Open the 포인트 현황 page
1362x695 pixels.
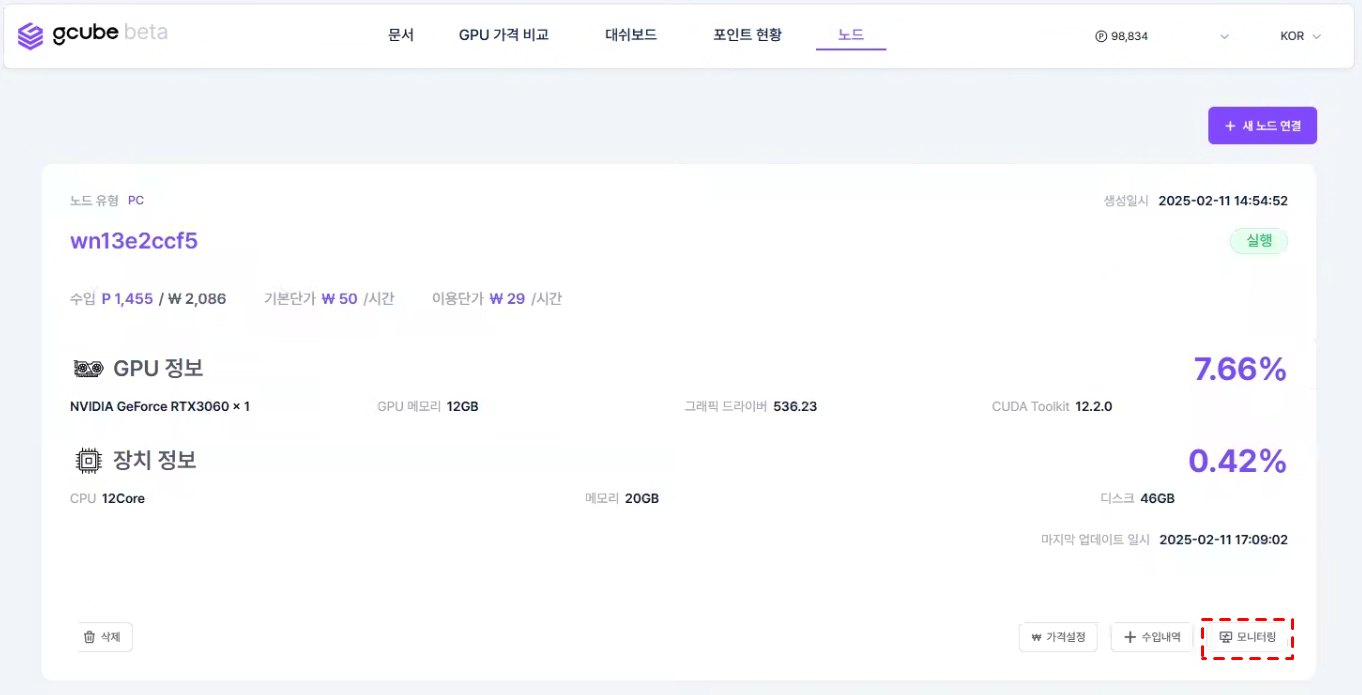747,35
